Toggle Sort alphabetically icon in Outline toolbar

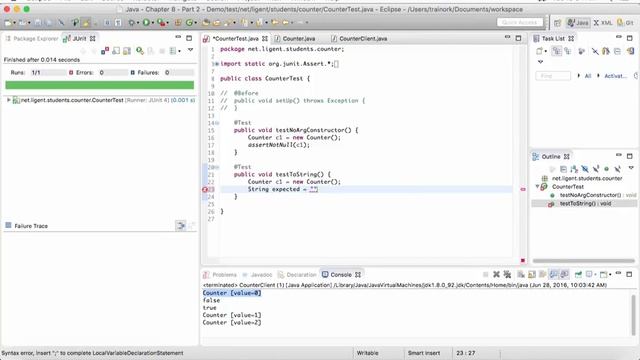pos(574,169)
